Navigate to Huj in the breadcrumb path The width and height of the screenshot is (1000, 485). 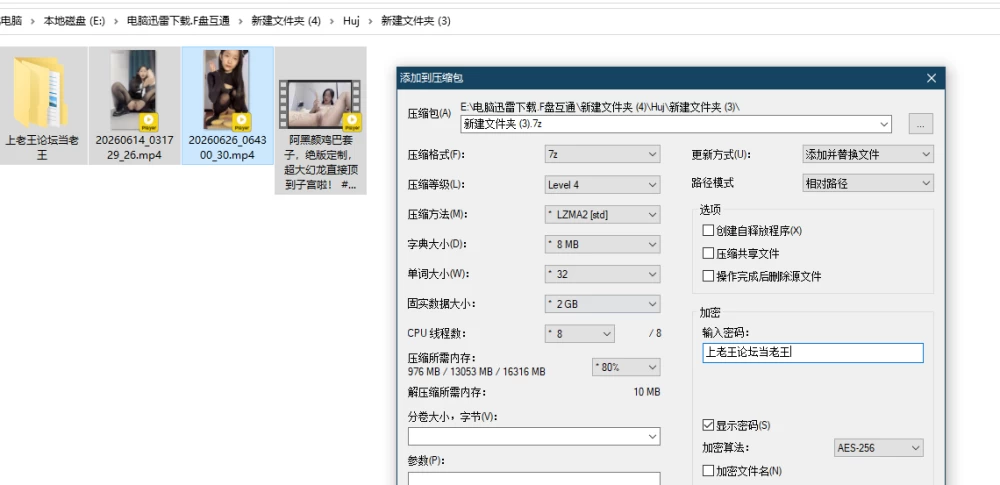351,21
